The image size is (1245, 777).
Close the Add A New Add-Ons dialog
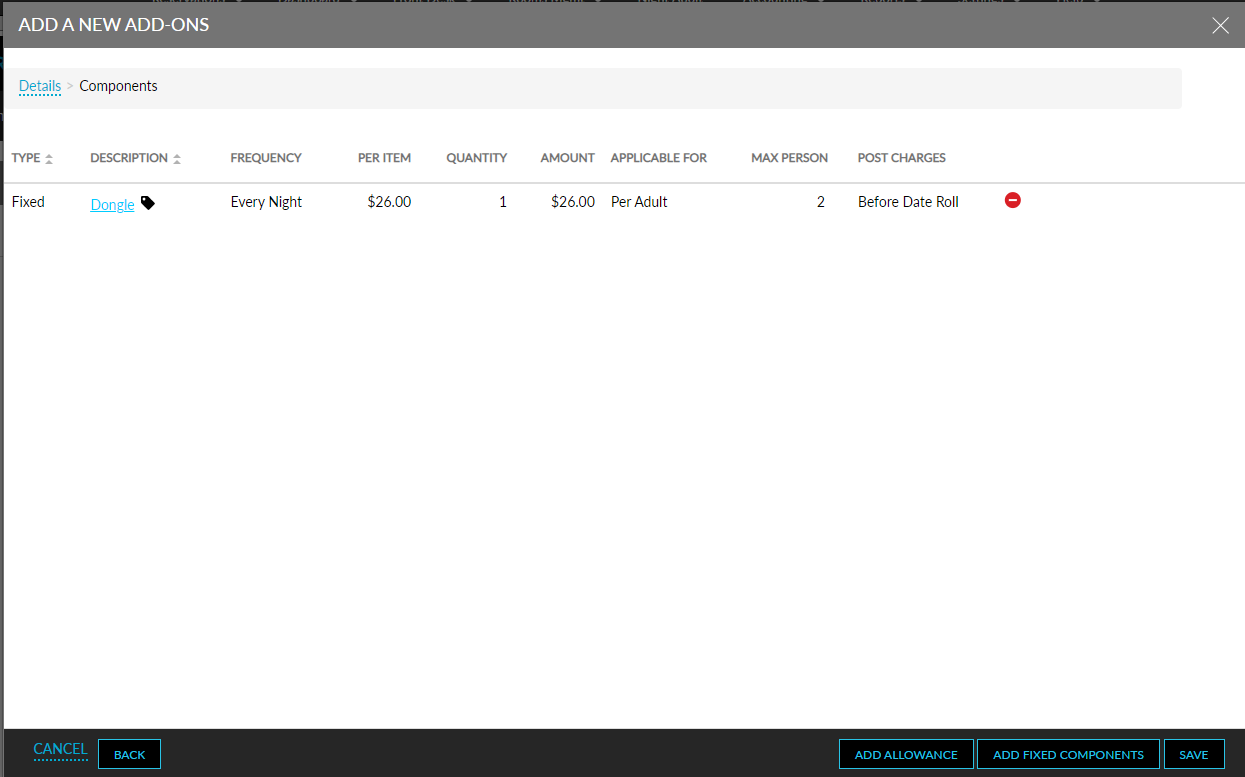1220,25
